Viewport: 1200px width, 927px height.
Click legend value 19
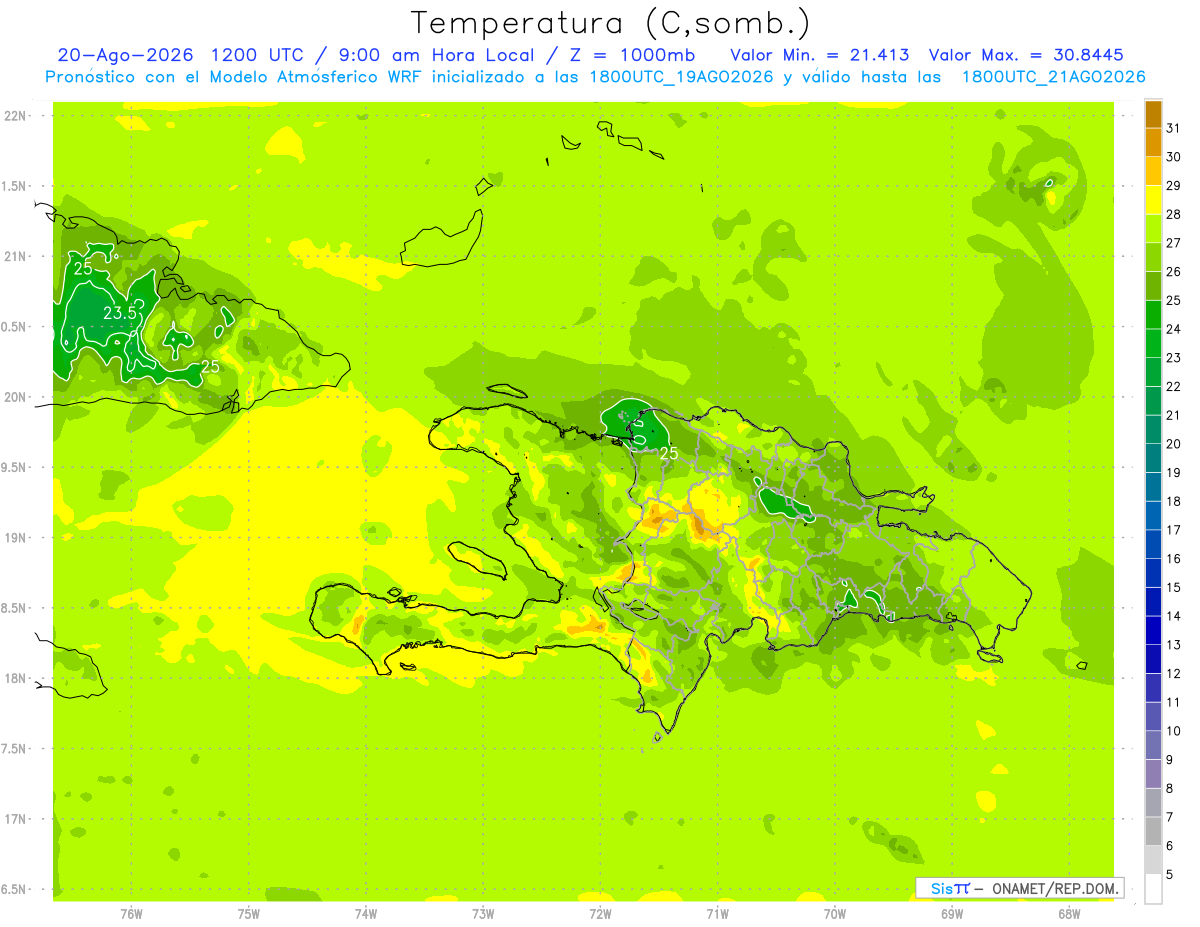tap(1174, 472)
